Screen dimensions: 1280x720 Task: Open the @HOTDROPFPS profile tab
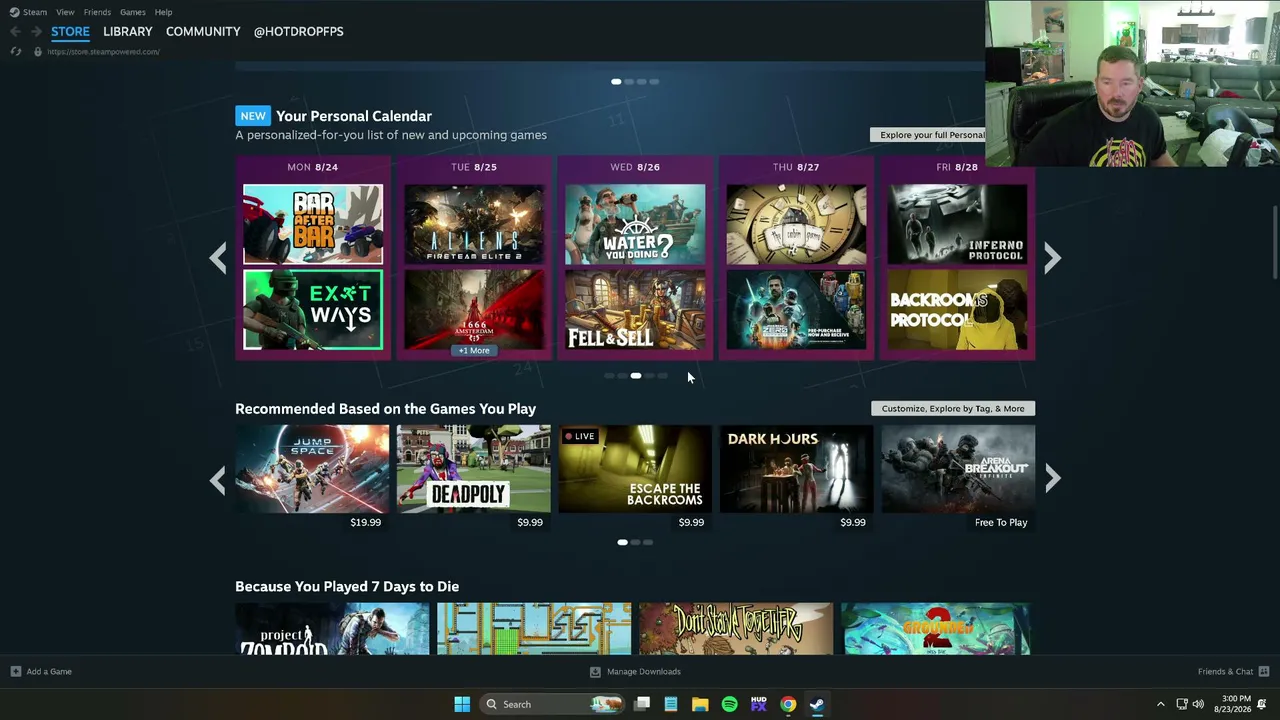[x=298, y=32]
